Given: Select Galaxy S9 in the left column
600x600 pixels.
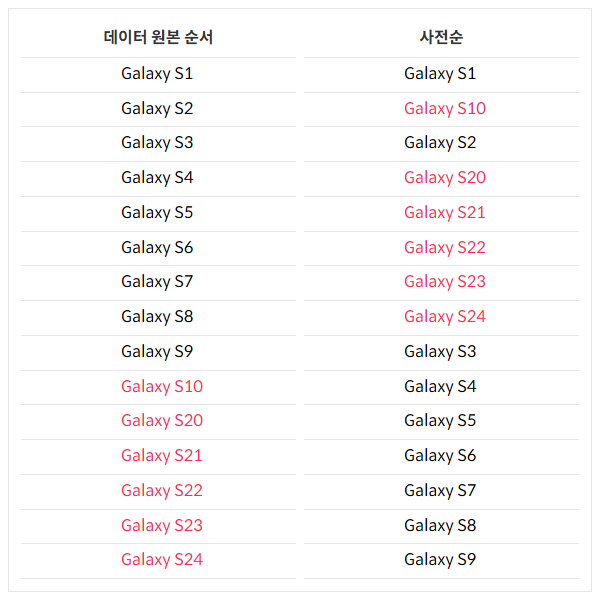Looking at the screenshot, I should coord(157,352).
